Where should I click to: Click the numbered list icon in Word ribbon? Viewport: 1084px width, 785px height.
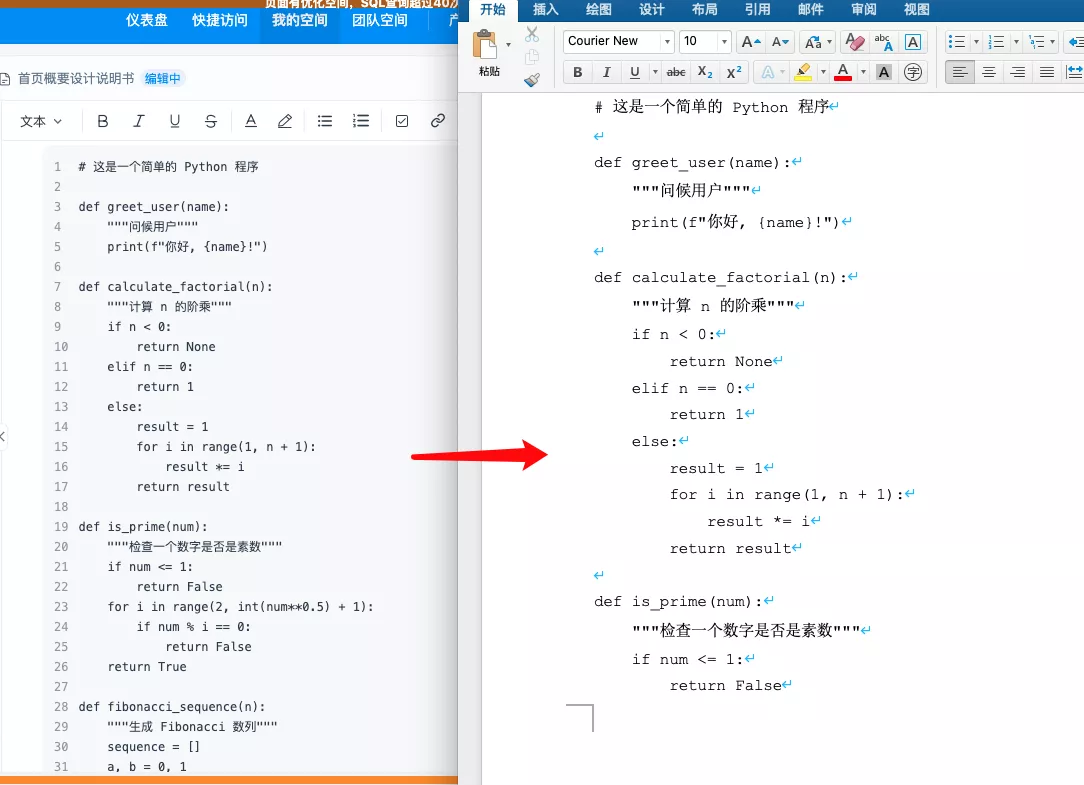click(x=996, y=41)
